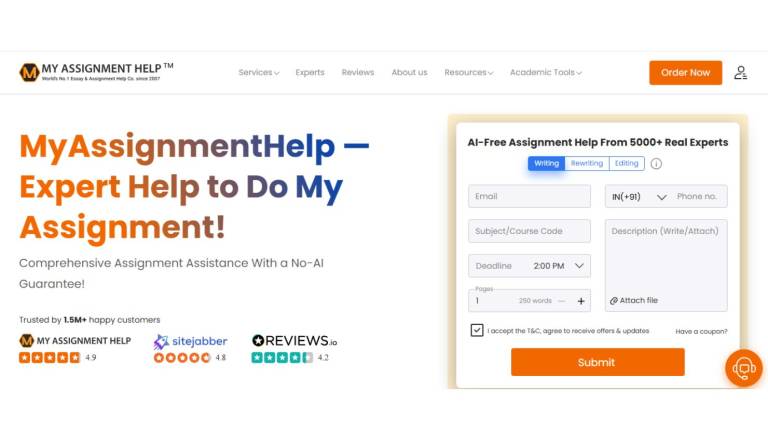The width and height of the screenshot is (768, 440).
Task: Open the IN(+91) country code selector
Action: tap(639, 196)
